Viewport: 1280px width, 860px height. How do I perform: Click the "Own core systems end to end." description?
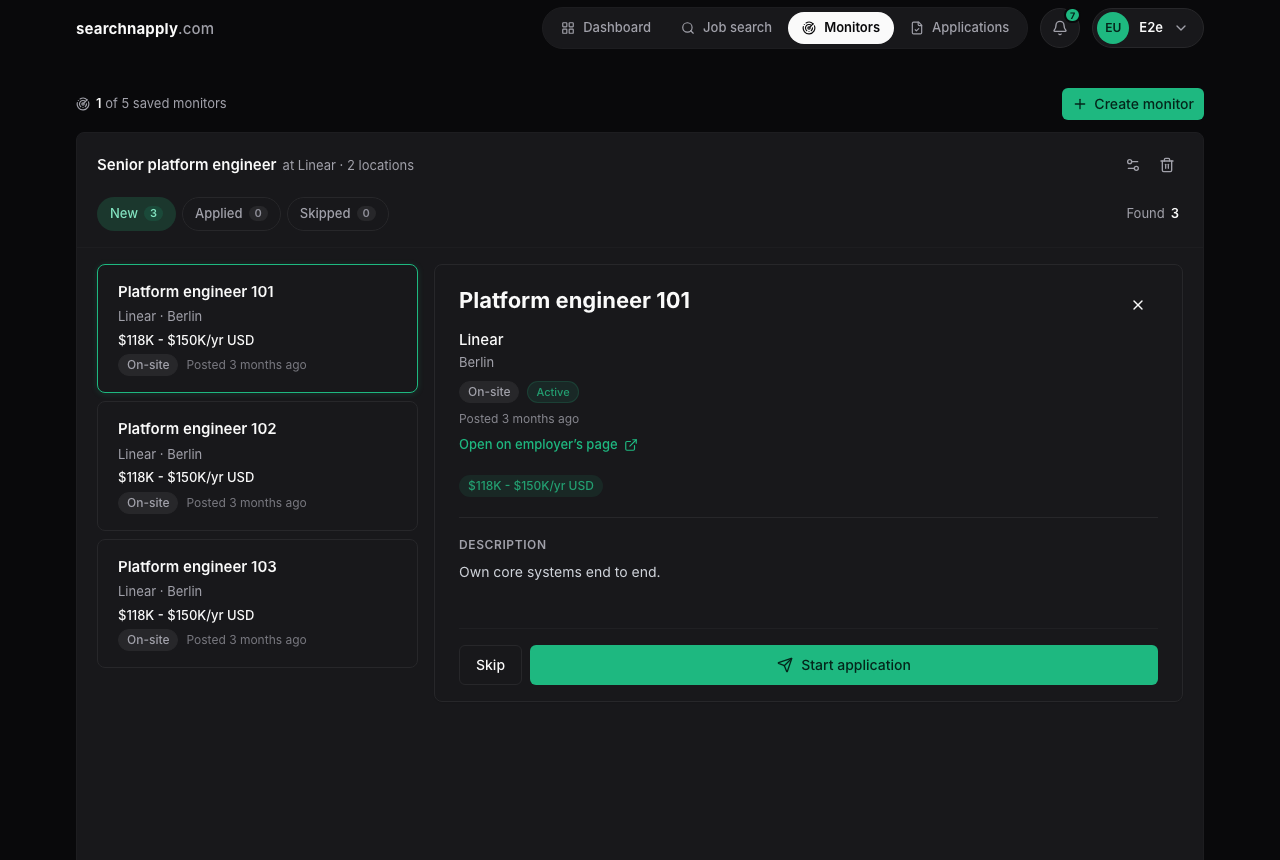point(560,572)
